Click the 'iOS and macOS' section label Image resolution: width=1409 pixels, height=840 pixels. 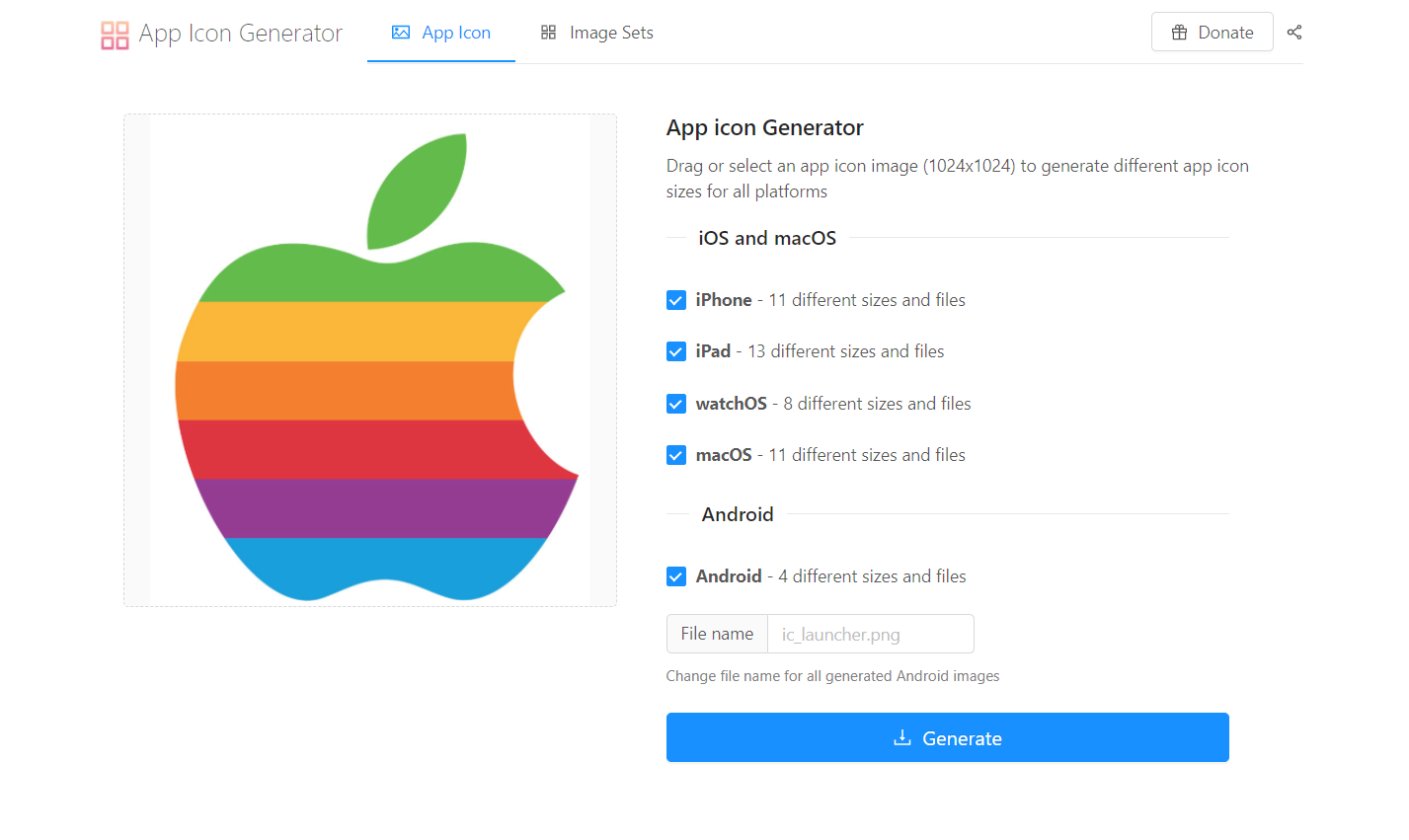point(767,238)
